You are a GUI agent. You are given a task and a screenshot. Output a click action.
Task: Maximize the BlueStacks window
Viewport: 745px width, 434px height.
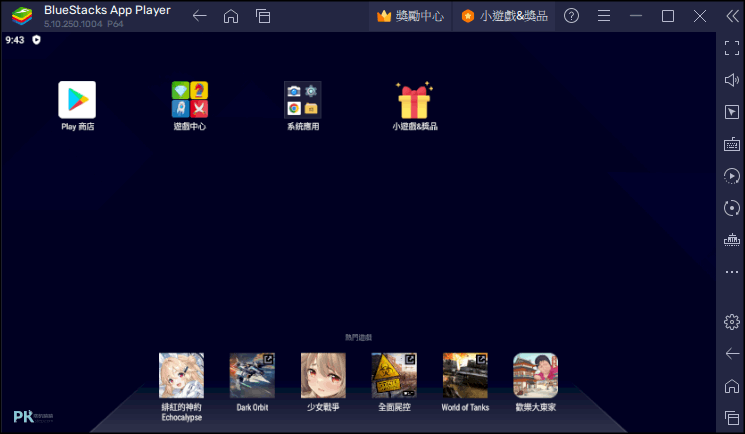click(668, 16)
